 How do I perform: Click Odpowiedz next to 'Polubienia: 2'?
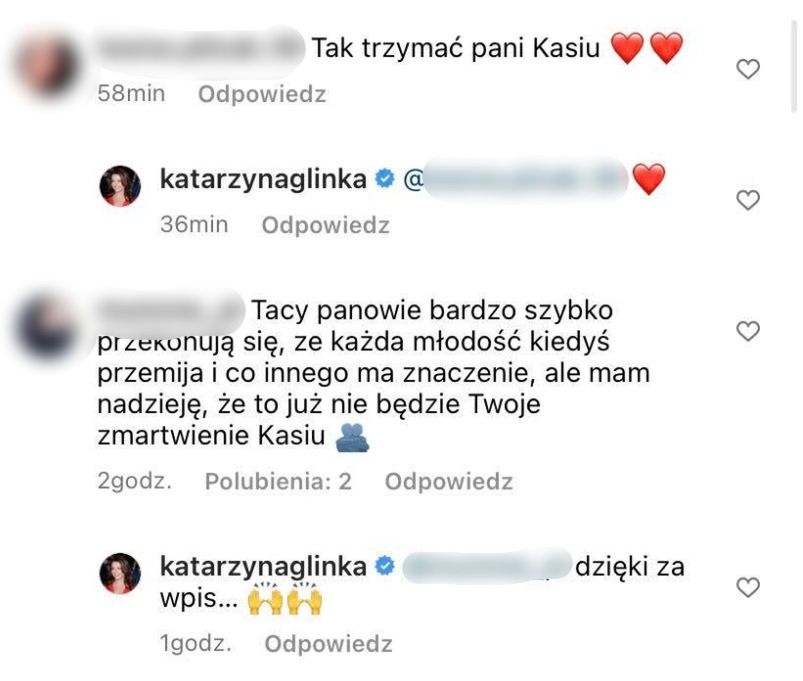pyautogui.click(x=449, y=481)
